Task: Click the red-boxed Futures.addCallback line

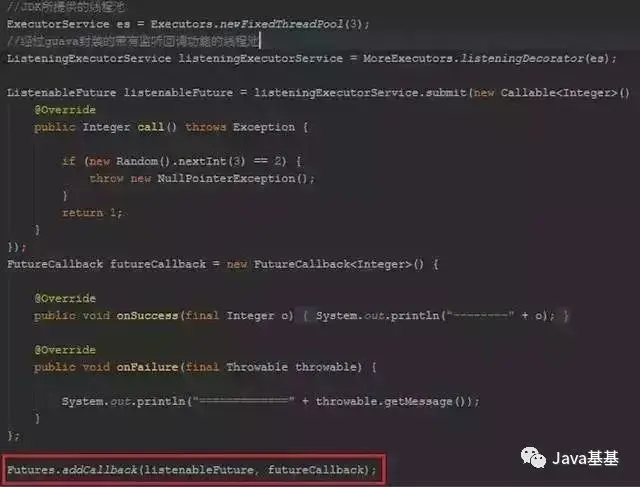Action: click(192, 469)
